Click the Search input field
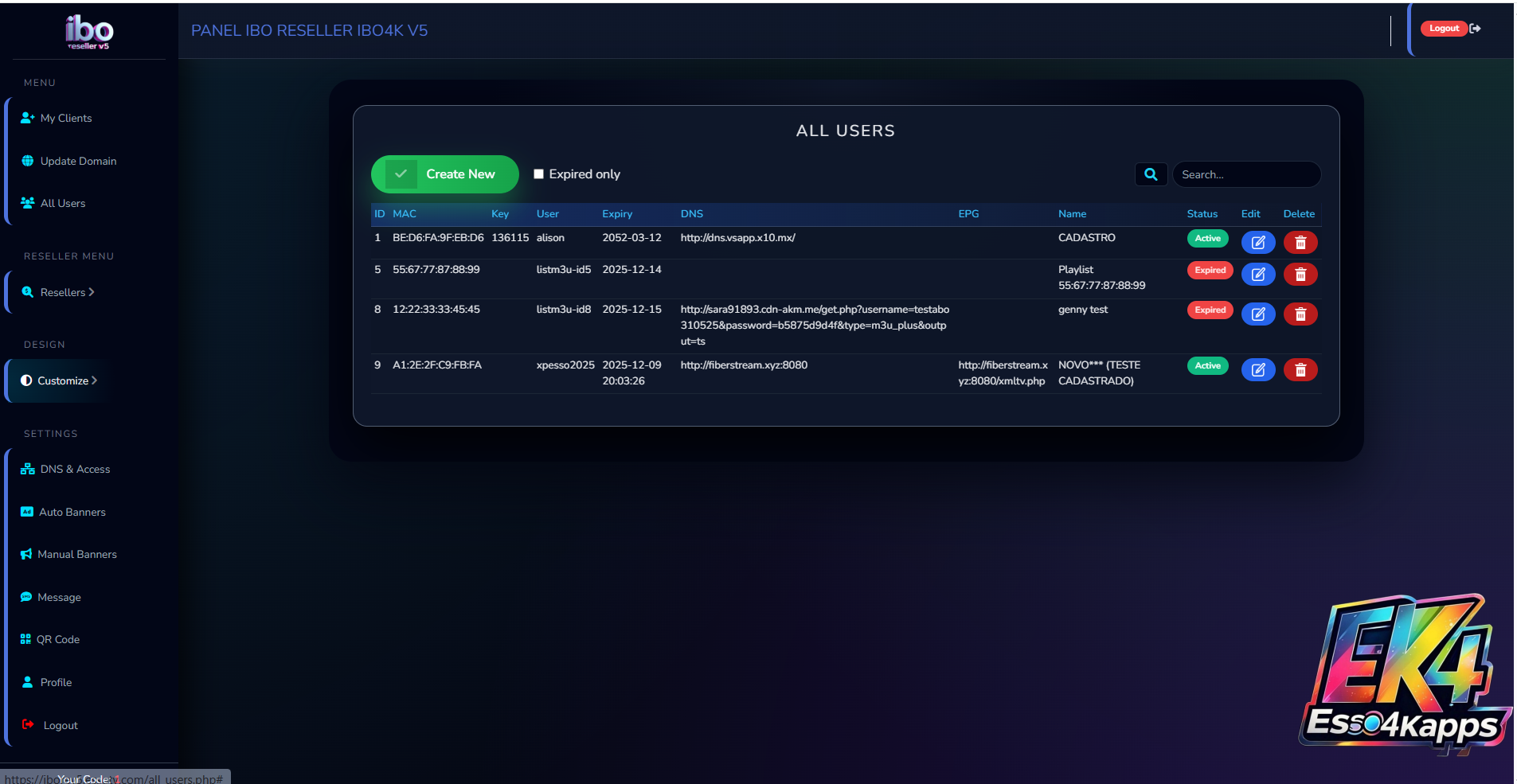Screen dimensions: 1517x784 (1245, 174)
